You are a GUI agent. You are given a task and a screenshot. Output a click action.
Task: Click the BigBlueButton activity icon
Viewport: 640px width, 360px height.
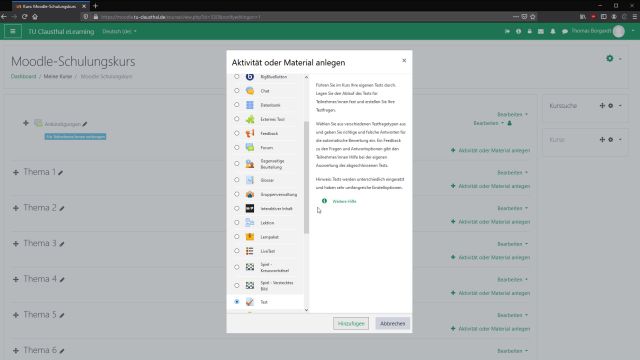pos(250,76)
